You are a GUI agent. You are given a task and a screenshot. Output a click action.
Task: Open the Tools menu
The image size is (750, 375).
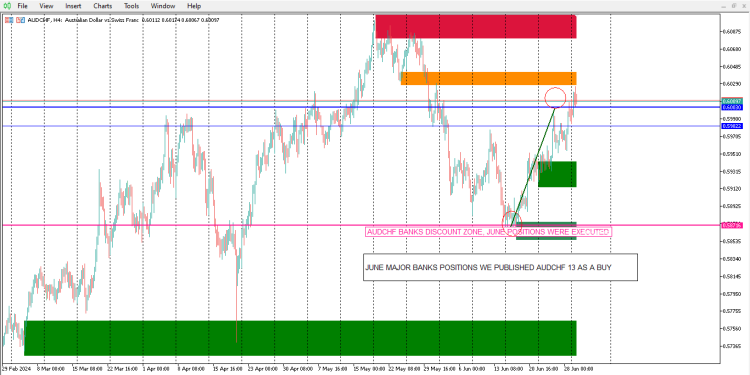pyautogui.click(x=132, y=6)
